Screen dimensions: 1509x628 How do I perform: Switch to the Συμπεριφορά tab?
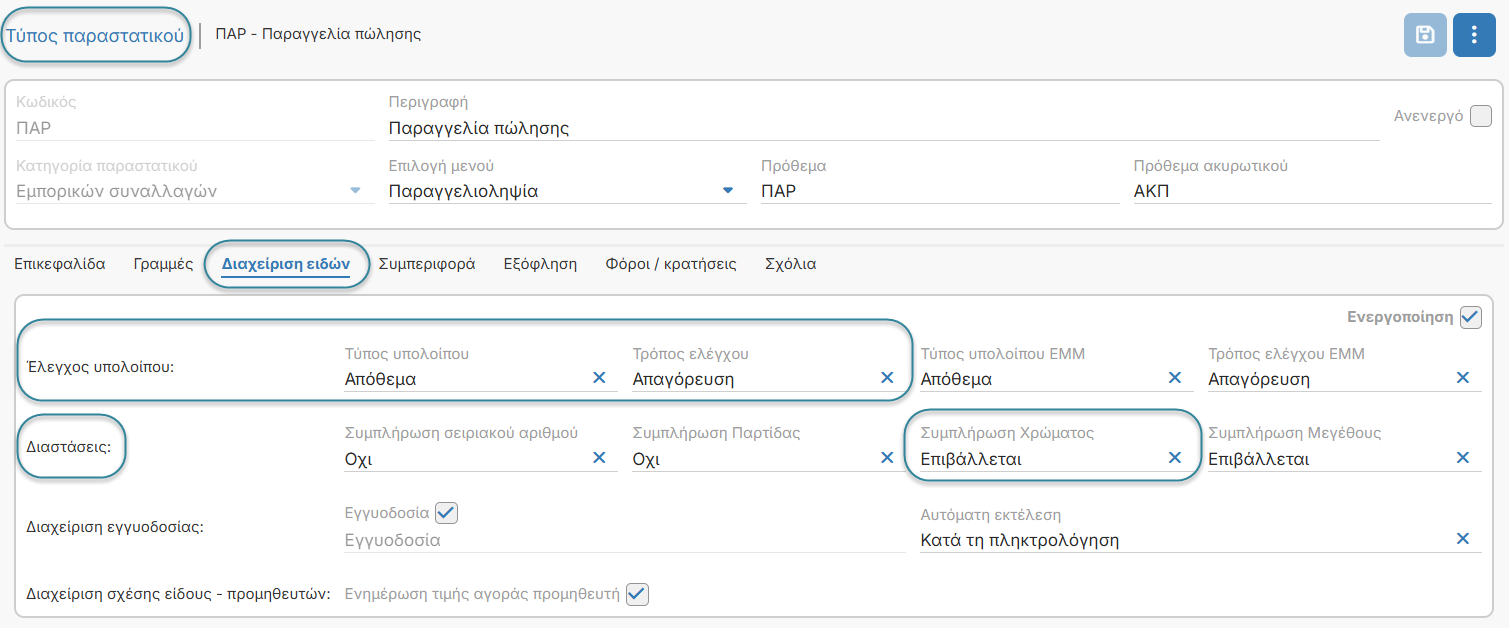click(x=427, y=264)
